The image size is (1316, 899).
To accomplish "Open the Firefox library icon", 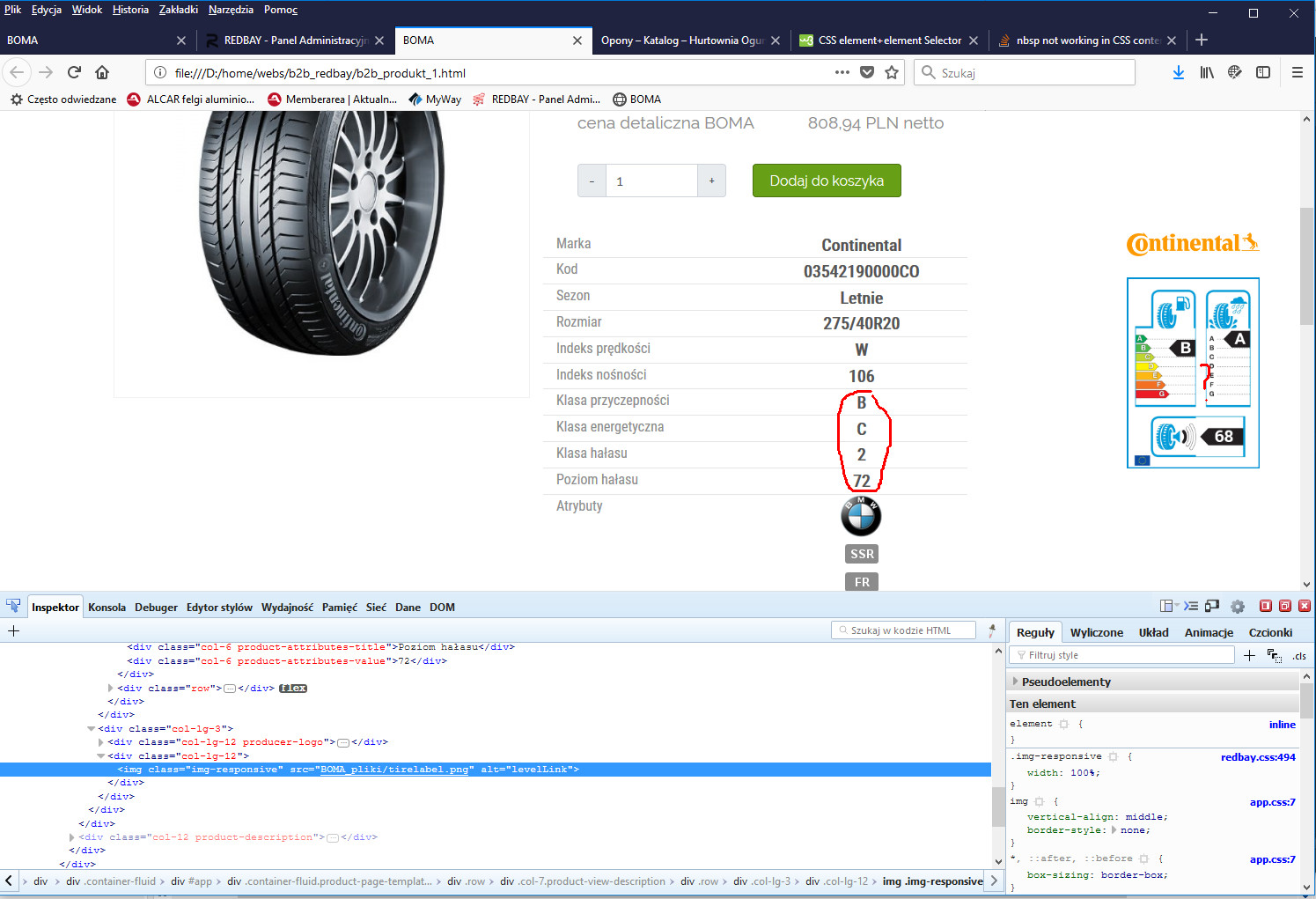I will [1207, 72].
